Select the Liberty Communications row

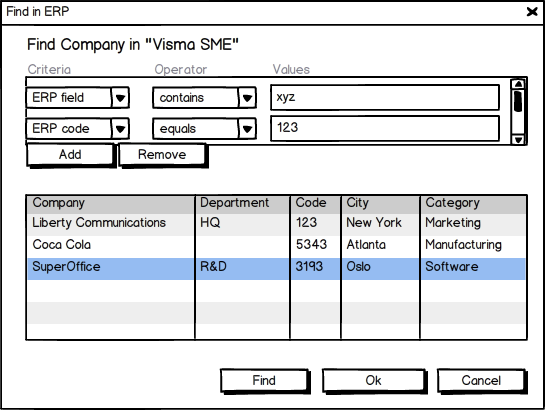click(x=276, y=224)
